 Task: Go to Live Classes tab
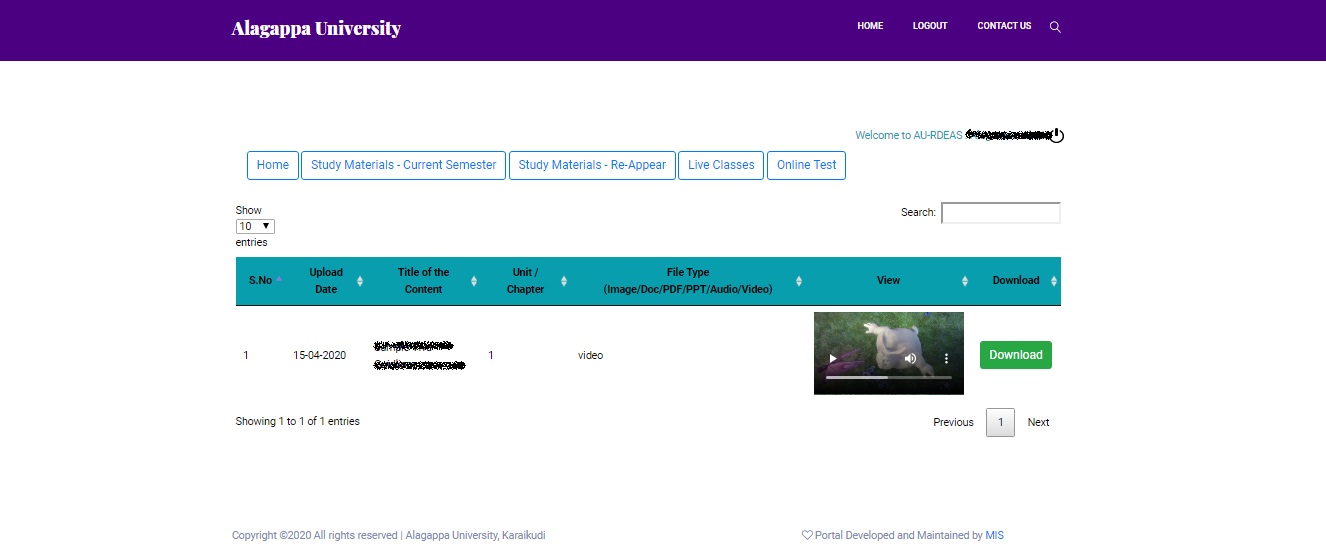coord(721,165)
